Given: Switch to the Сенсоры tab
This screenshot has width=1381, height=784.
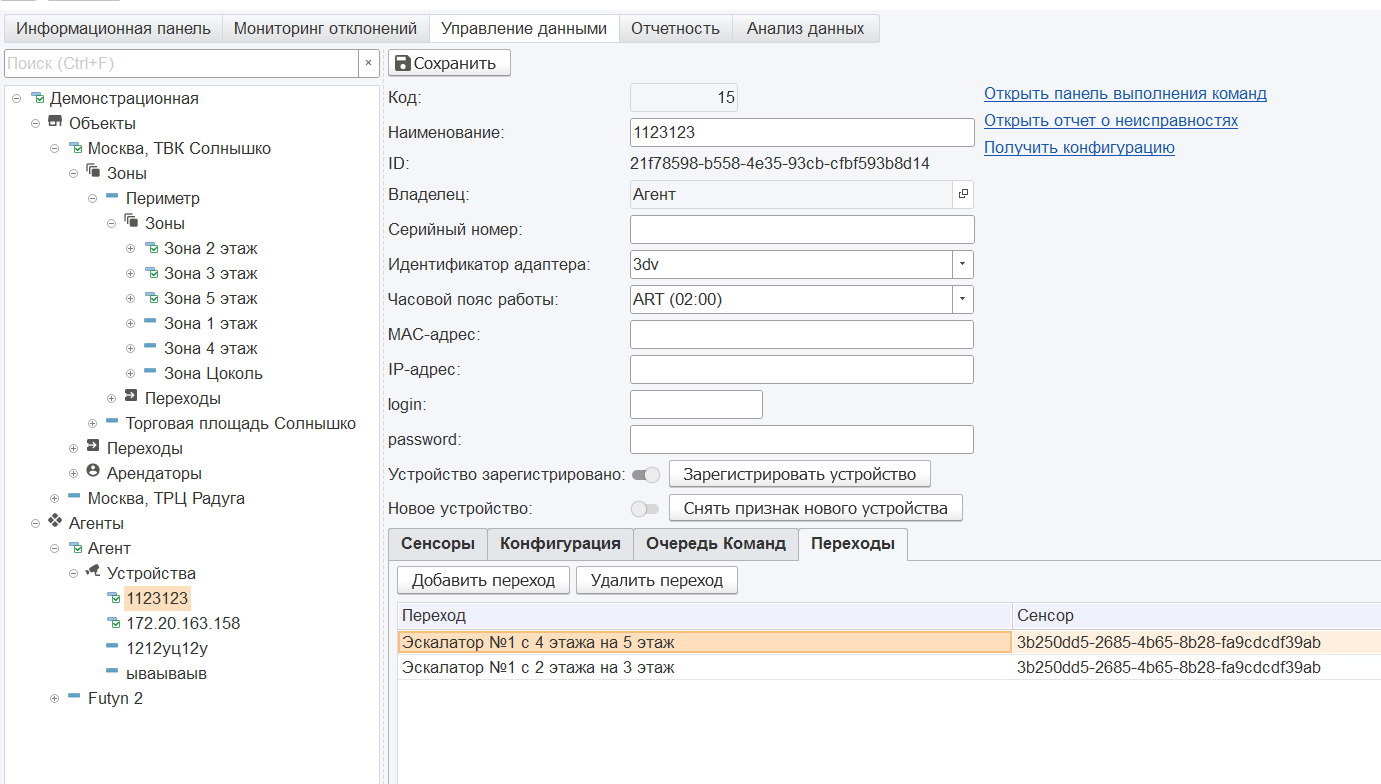Looking at the screenshot, I should click(x=437, y=544).
